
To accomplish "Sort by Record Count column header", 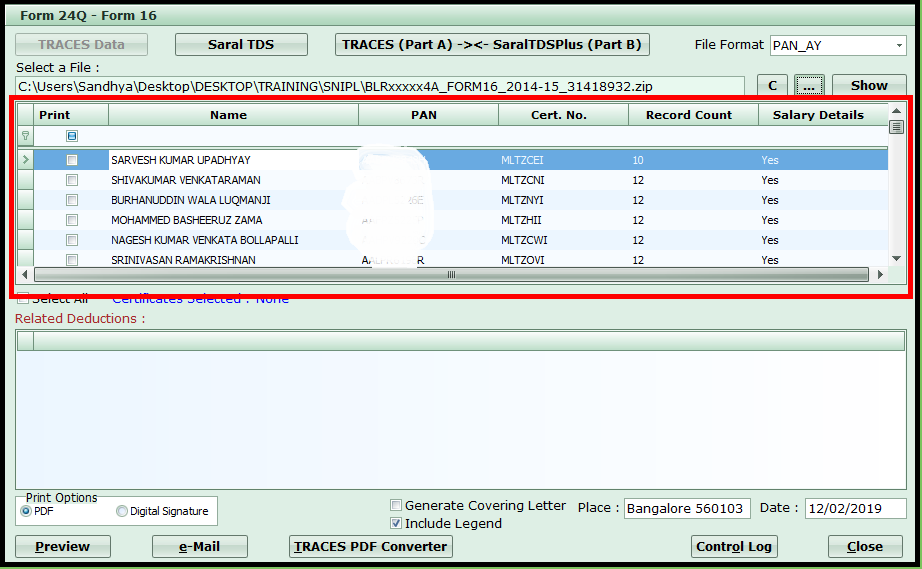I will pyautogui.click(x=693, y=115).
